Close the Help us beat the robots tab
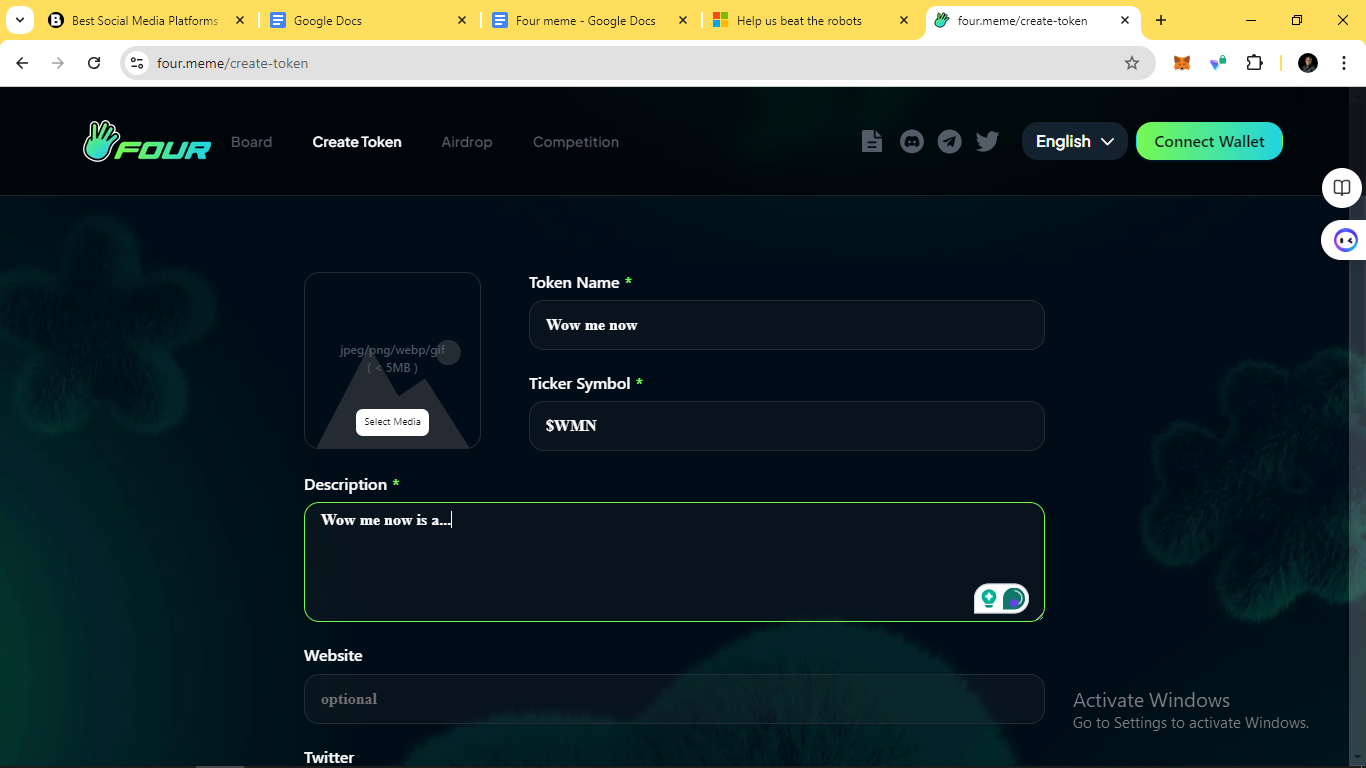 pyautogui.click(x=904, y=20)
